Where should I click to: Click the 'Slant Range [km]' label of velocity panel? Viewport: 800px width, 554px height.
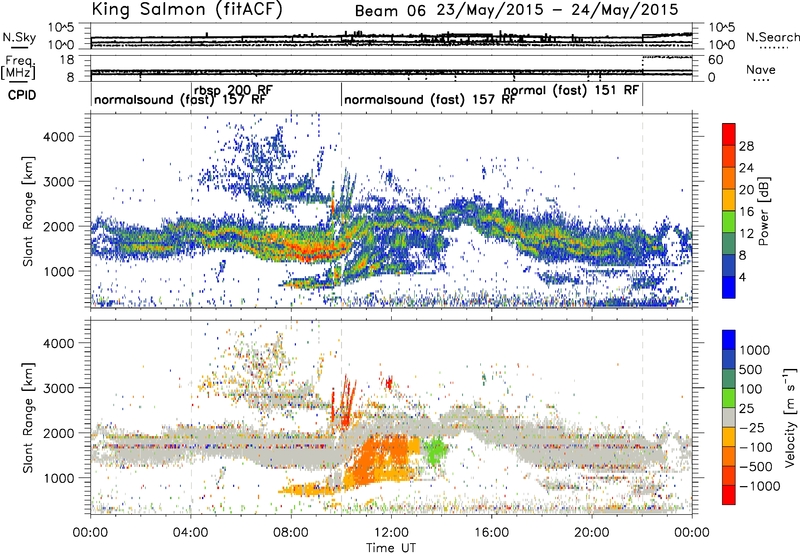(28, 417)
